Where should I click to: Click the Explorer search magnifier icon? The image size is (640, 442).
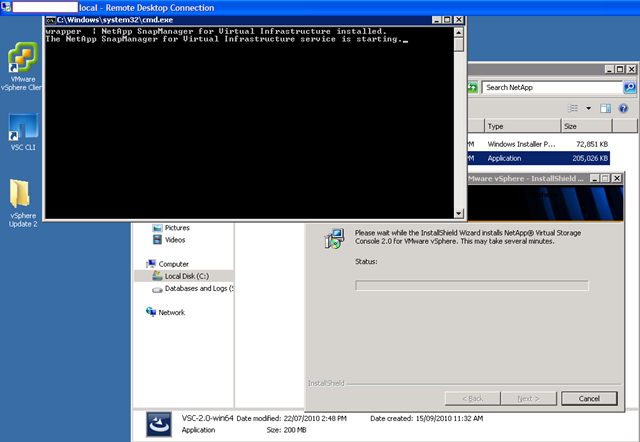pyautogui.click(x=630, y=87)
